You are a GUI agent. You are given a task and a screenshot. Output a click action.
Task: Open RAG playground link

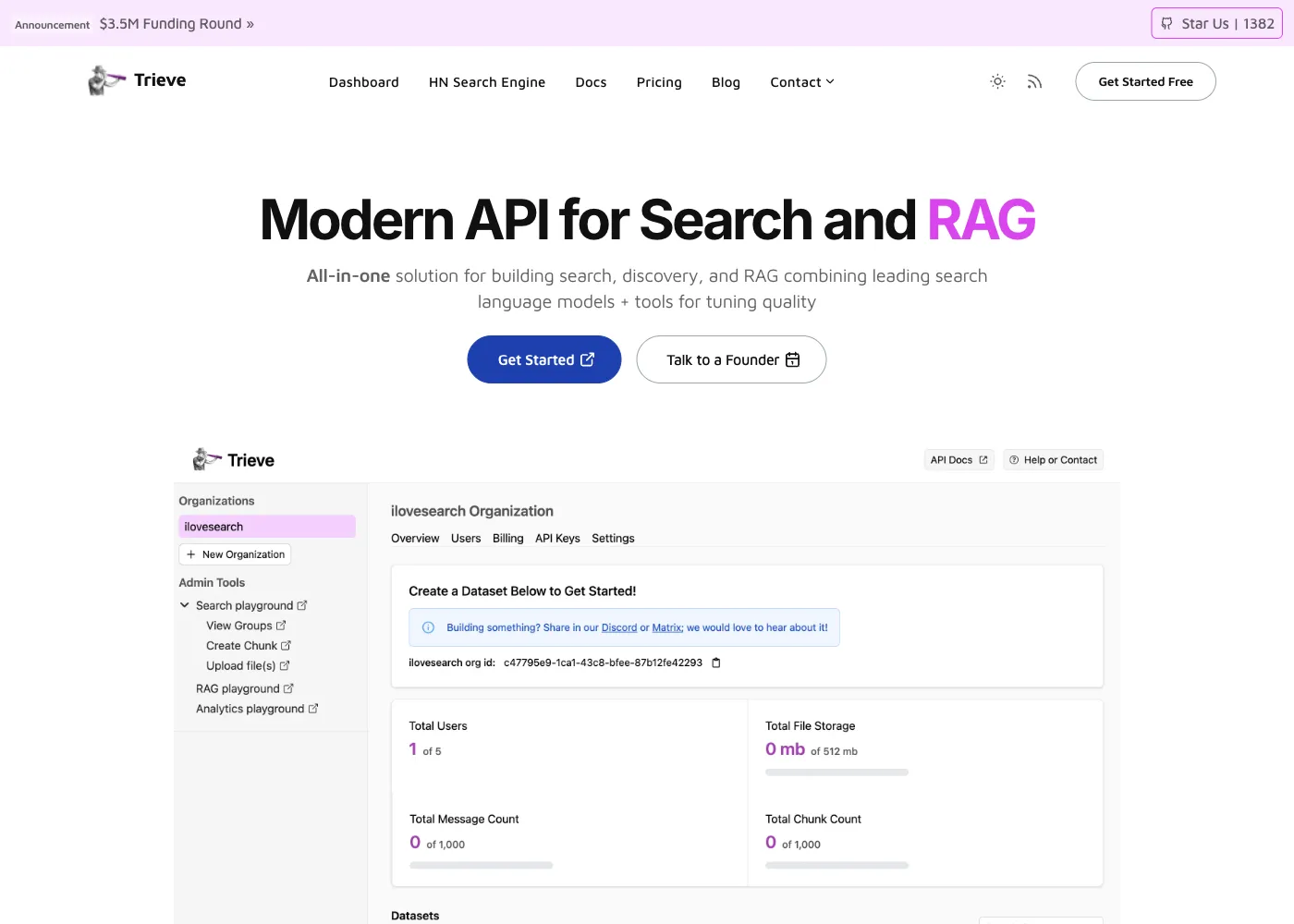[x=238, y=688]
